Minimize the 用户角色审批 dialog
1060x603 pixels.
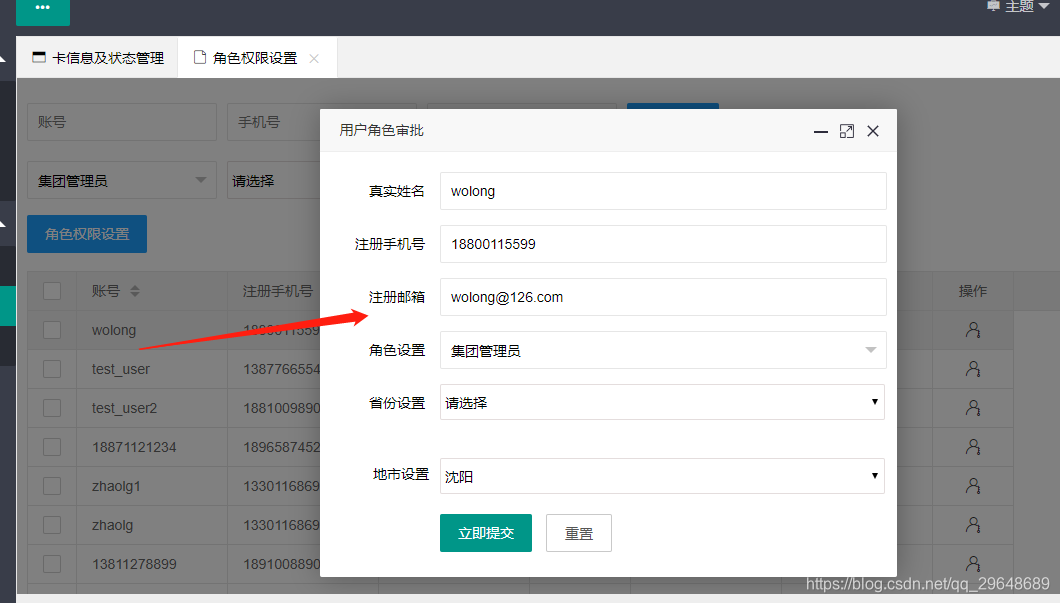click(x=821, y=131)
